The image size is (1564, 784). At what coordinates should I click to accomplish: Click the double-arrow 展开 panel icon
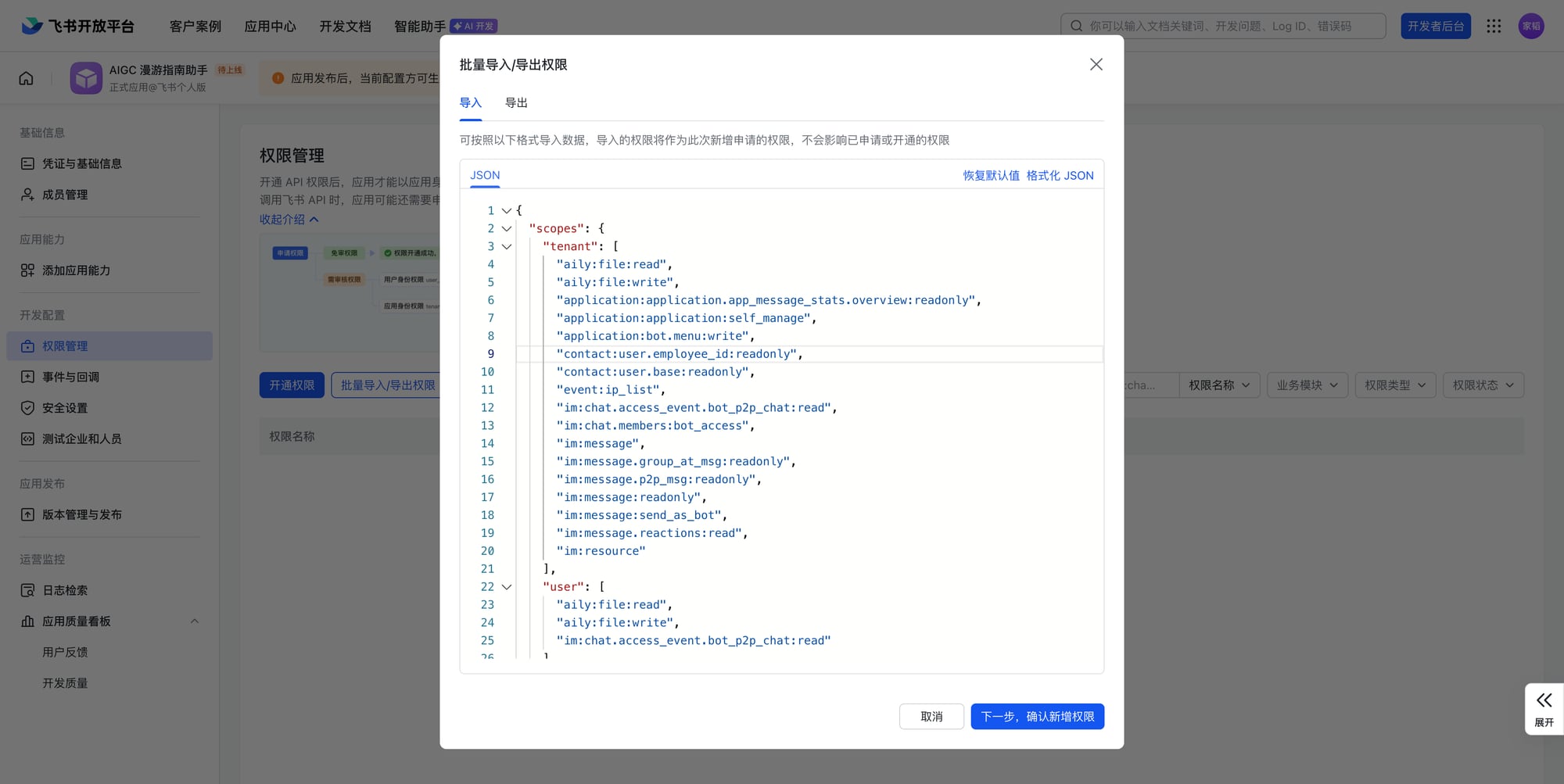click(x=1544, y=701)
